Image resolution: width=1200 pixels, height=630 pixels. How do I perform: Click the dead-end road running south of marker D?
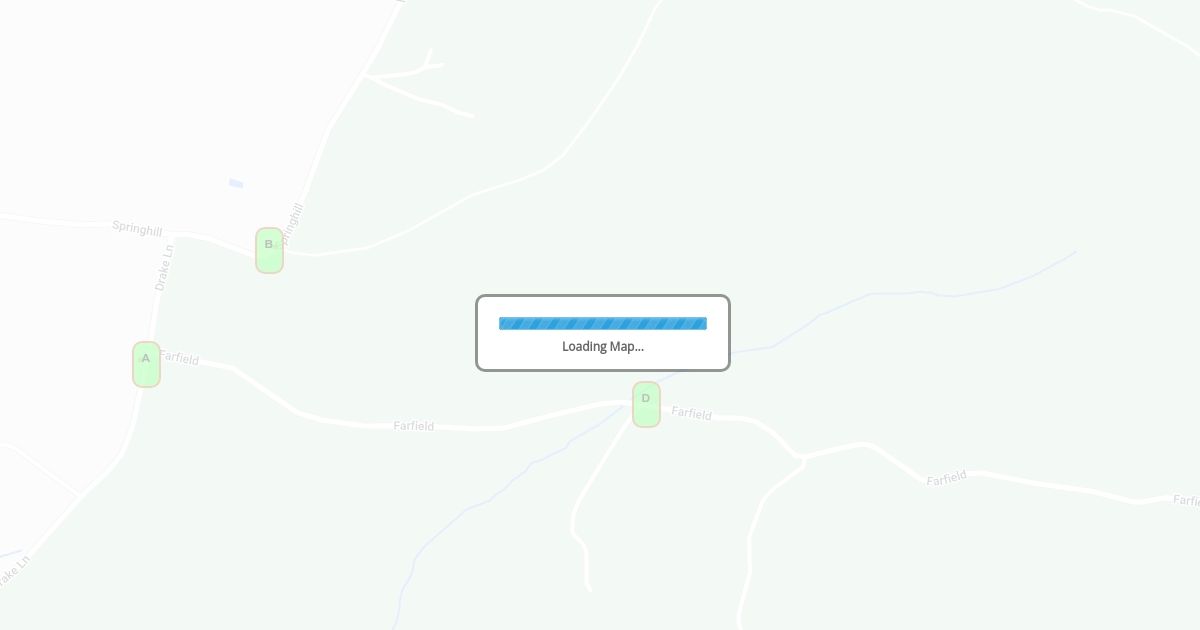(x=583, y=520)
